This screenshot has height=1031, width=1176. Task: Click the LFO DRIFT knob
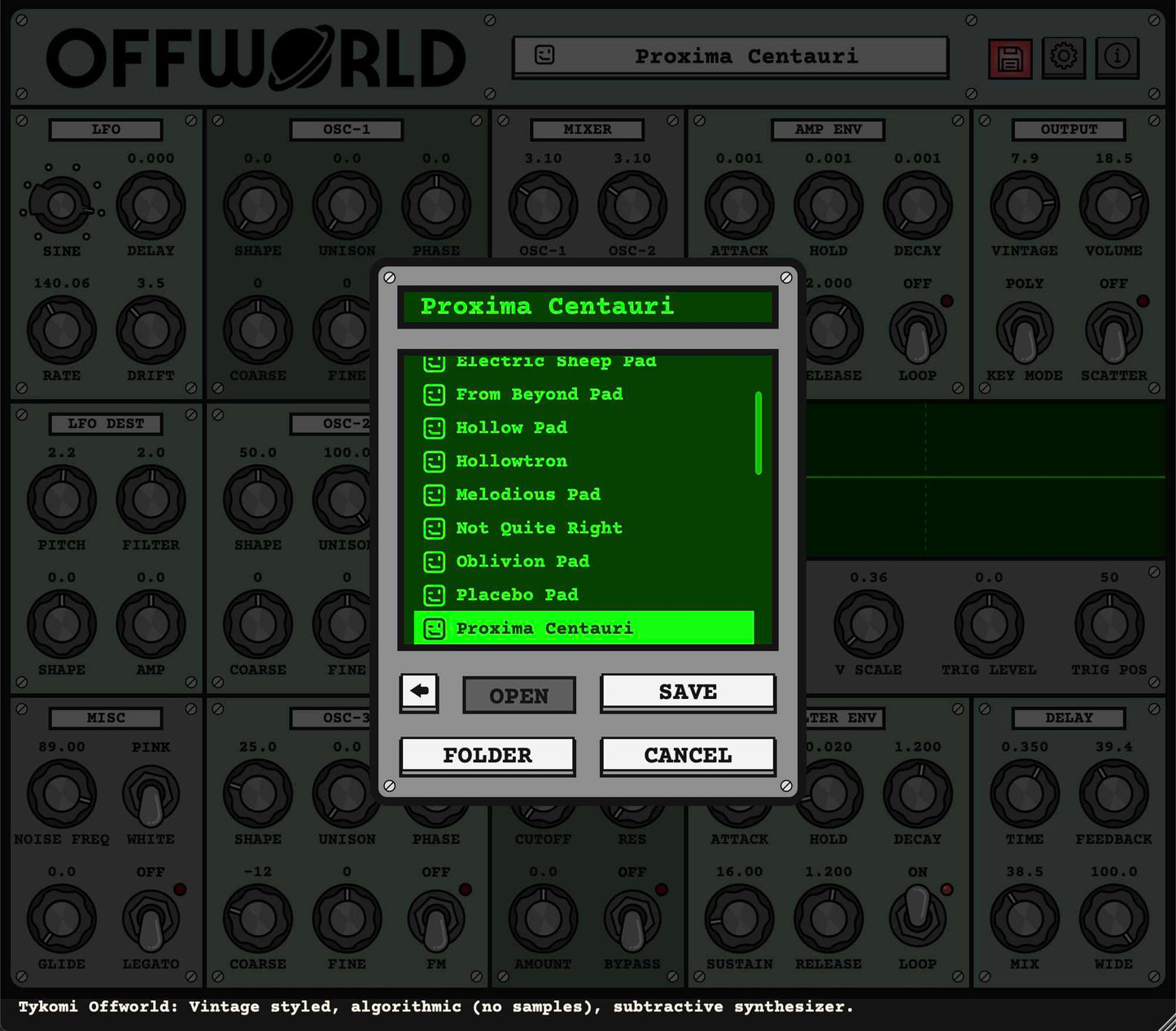[151, 330]
